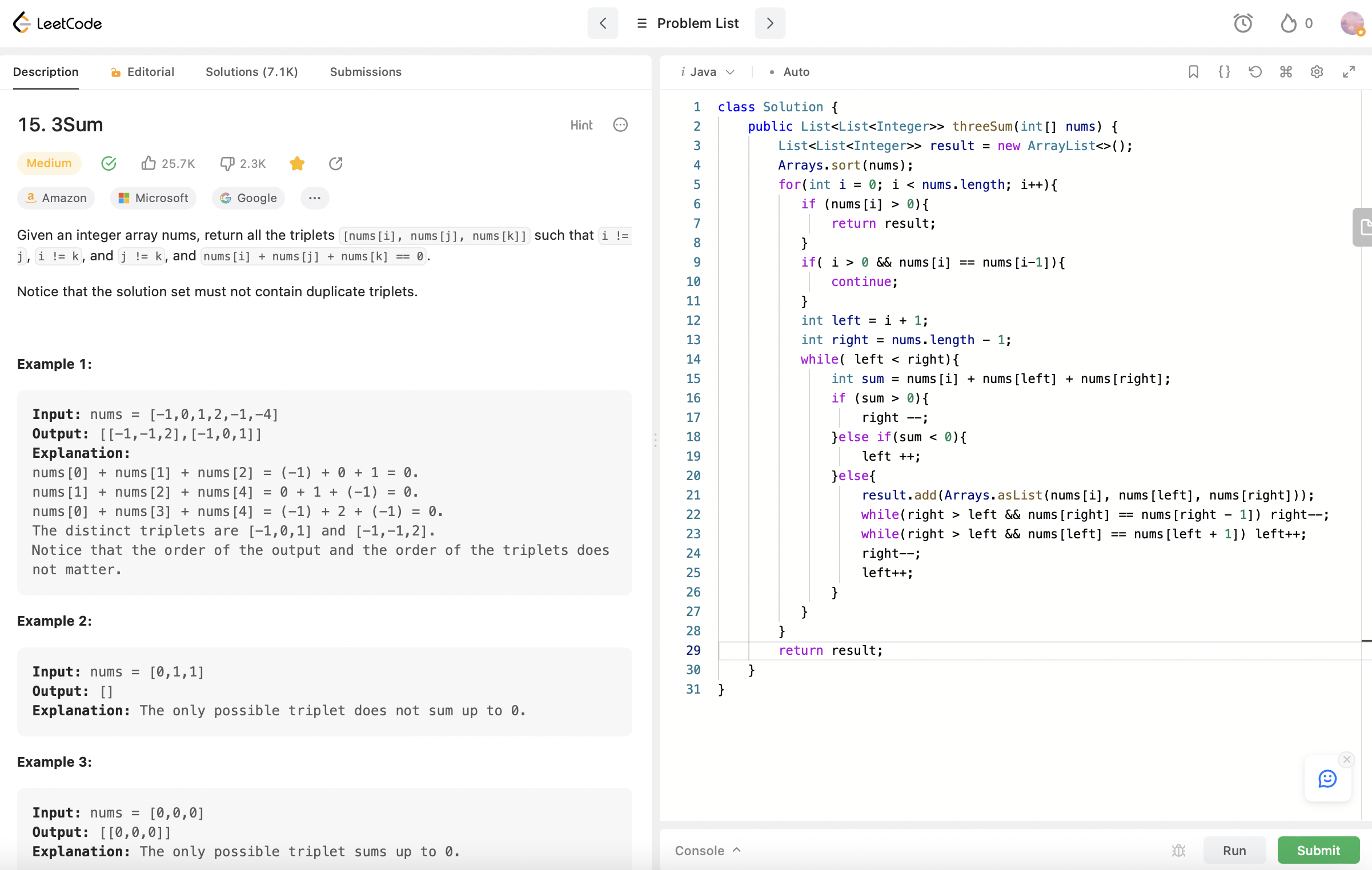Open the Java language dropdown
The width and height of the screenshot is (1372, 870).
tap(708, 72)
